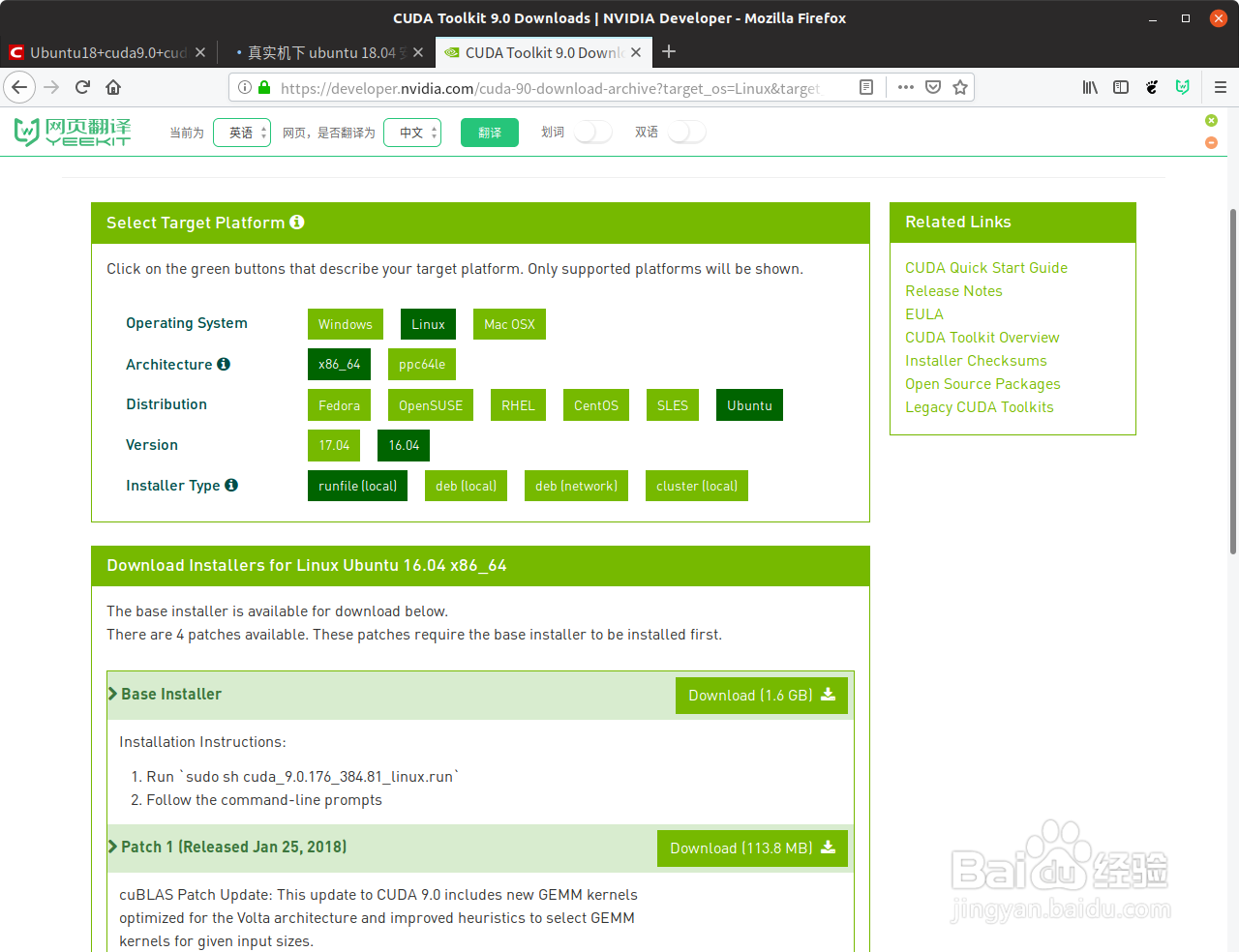Viewport: 1239px width, 952px height.
Task: Dismiss translation bar with green X
Action: coord(1211,120)
